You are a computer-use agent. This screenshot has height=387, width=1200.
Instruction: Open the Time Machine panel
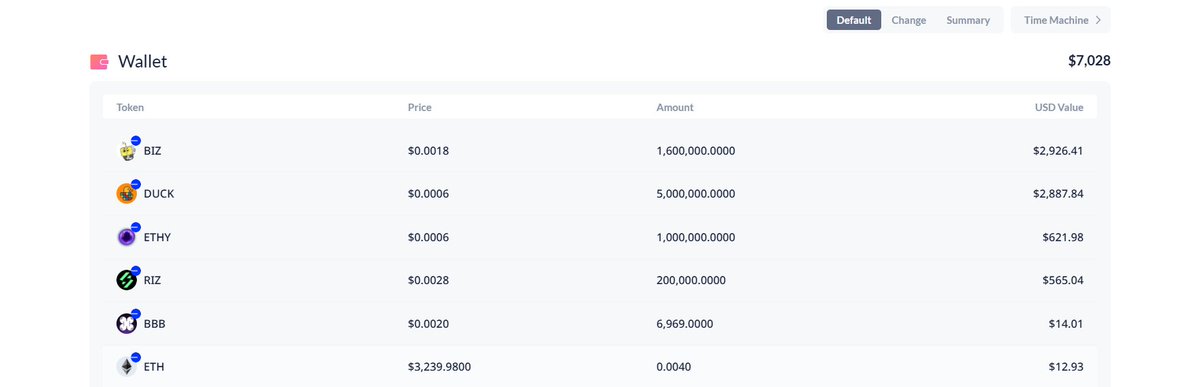point(1061,20)
